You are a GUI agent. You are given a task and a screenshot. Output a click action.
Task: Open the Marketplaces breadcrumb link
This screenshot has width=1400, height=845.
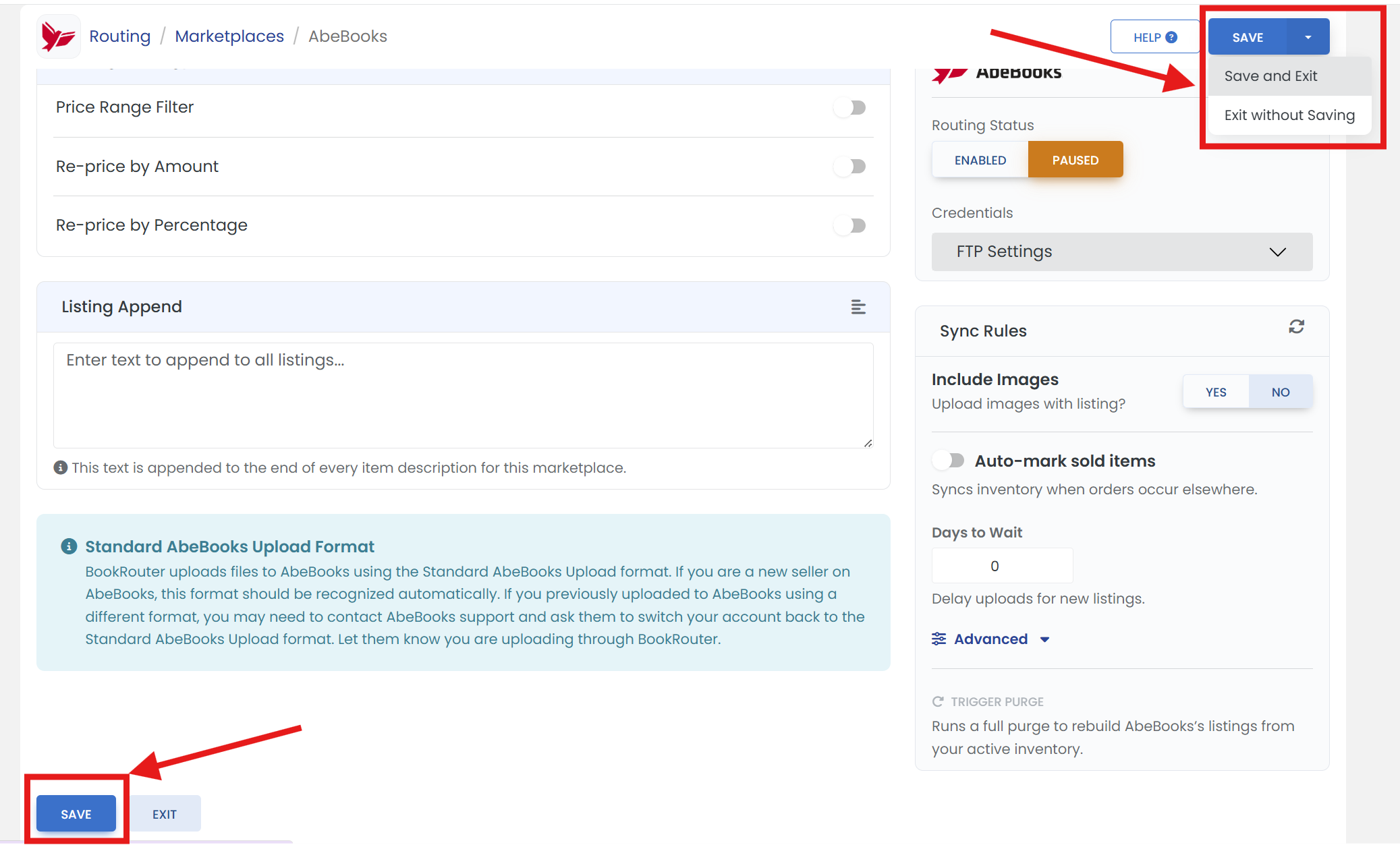(229, 36)
